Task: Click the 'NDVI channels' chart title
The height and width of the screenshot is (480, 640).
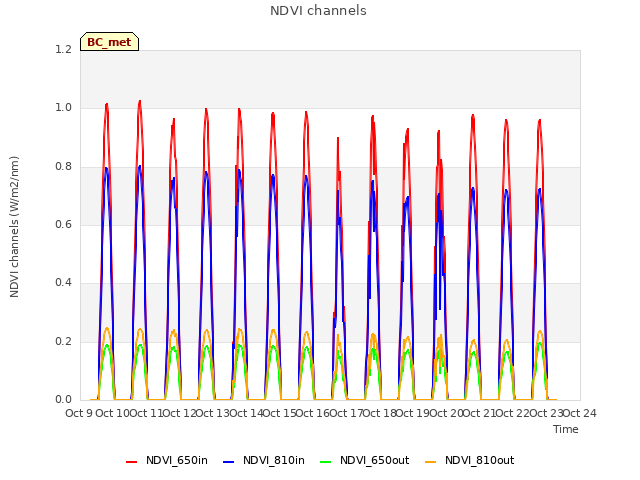Action: (318, 10)
